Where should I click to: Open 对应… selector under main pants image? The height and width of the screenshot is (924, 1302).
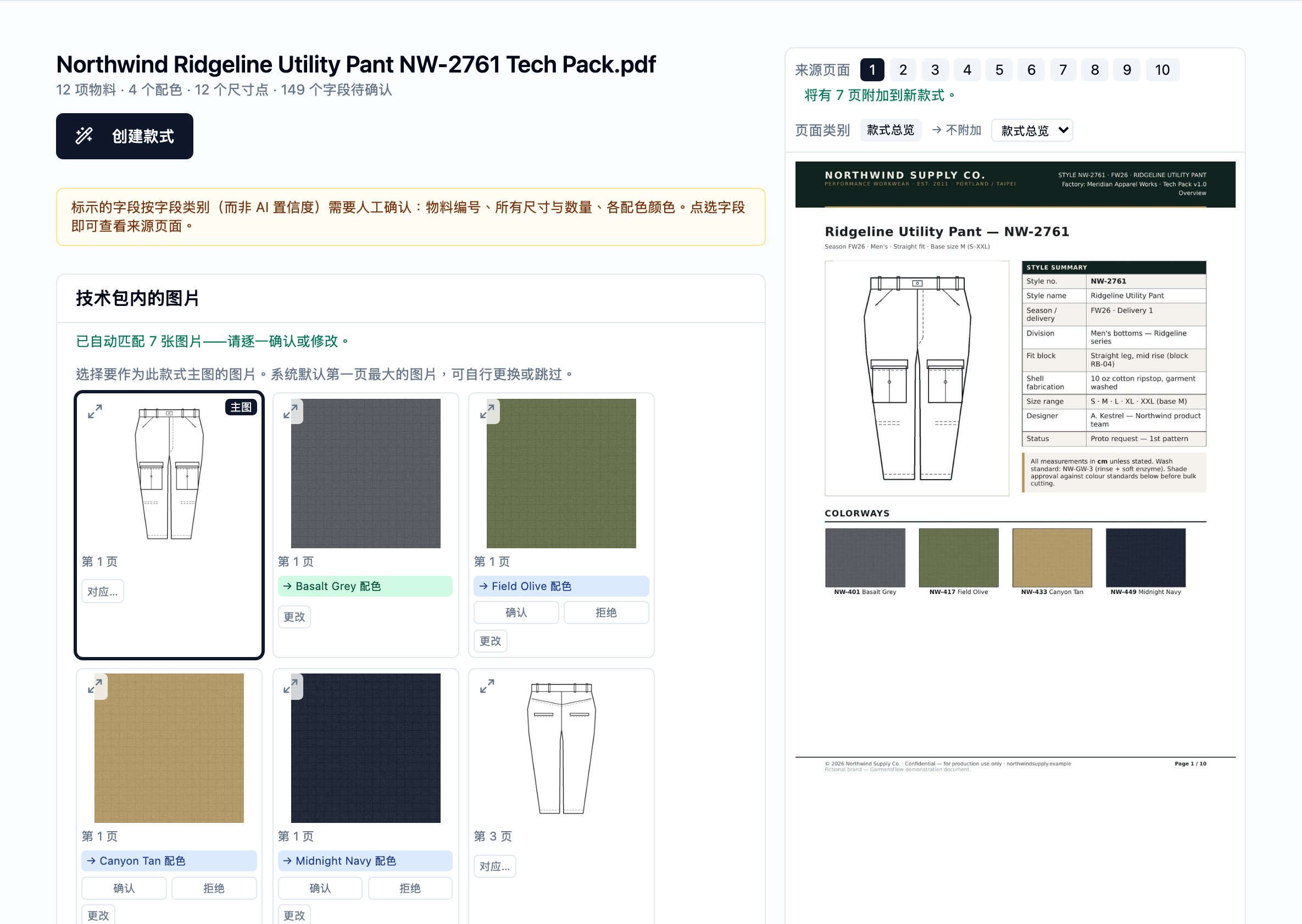coord(102,591)
